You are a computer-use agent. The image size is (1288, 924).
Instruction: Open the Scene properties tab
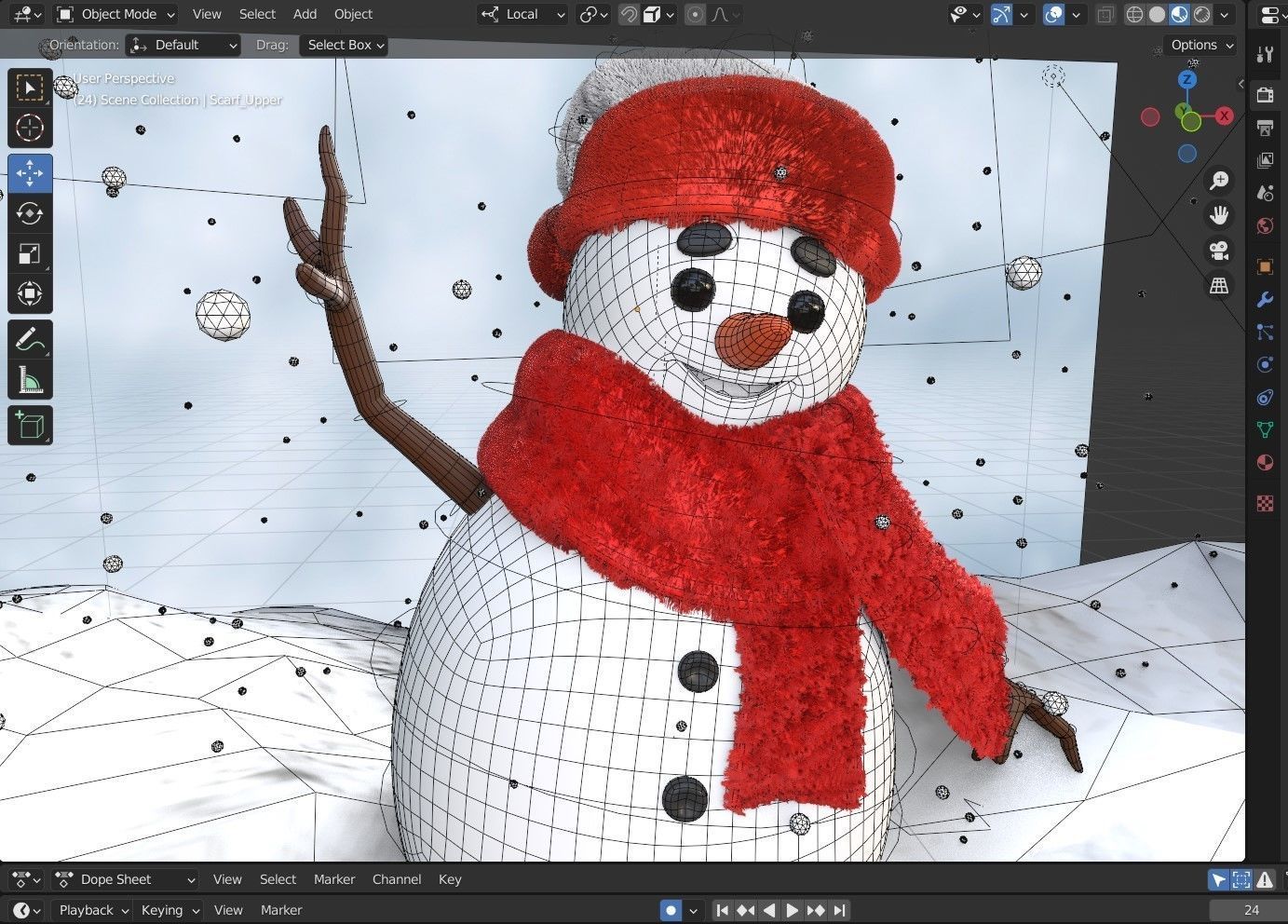pos(1265,193)
